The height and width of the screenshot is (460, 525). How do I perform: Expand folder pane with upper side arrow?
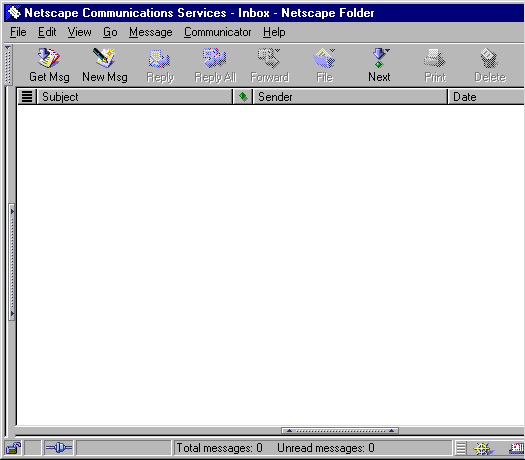pos(12,211)
